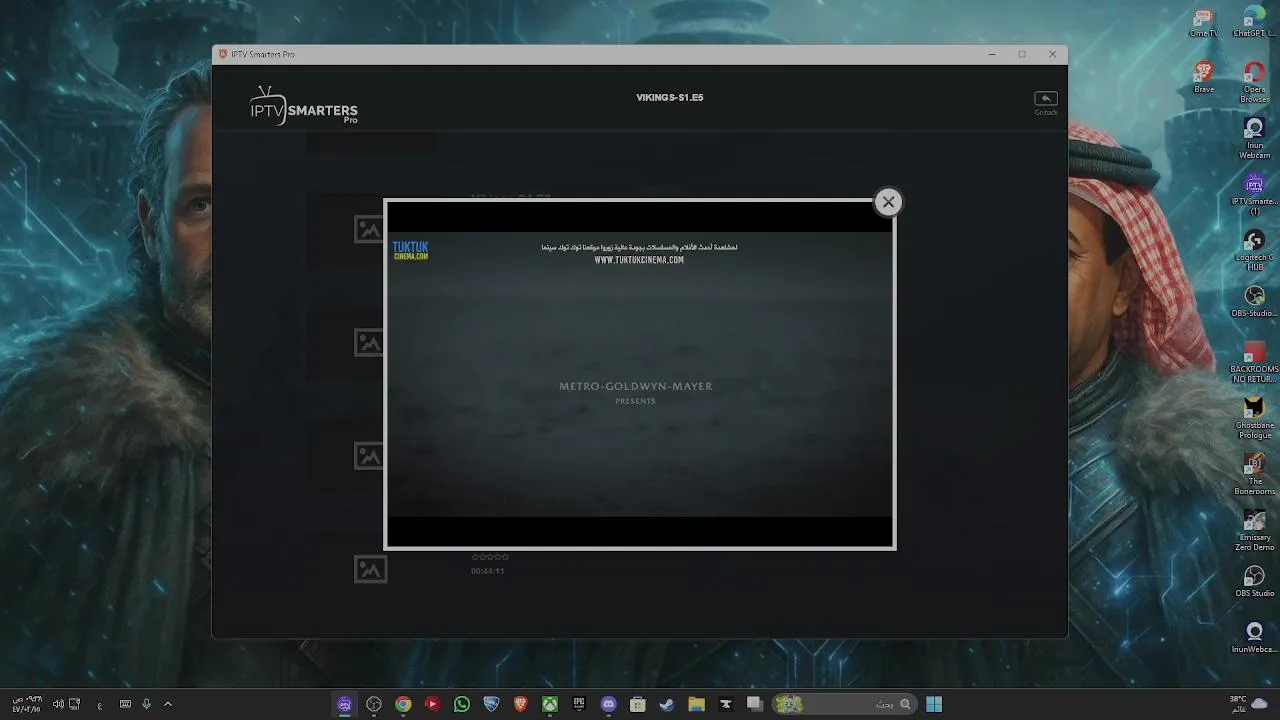Image resolution: width=1280 pixels, height=720 pixels.
Task: Open Google Chrome from the taskbar
Action: [x=403, y=704]
